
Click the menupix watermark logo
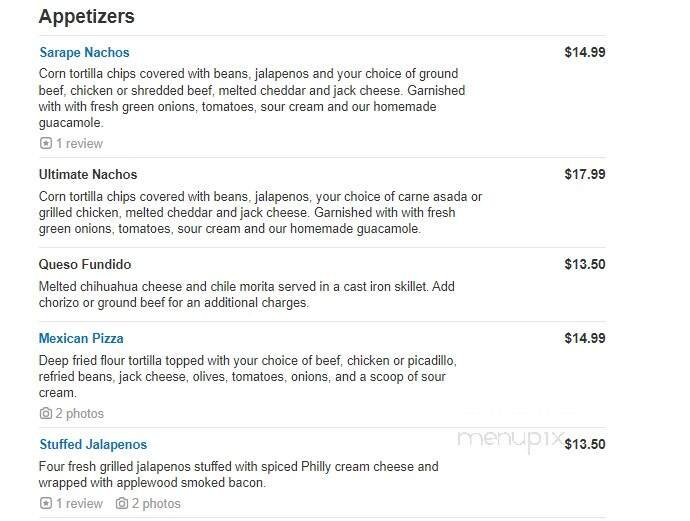pos(511,440)
